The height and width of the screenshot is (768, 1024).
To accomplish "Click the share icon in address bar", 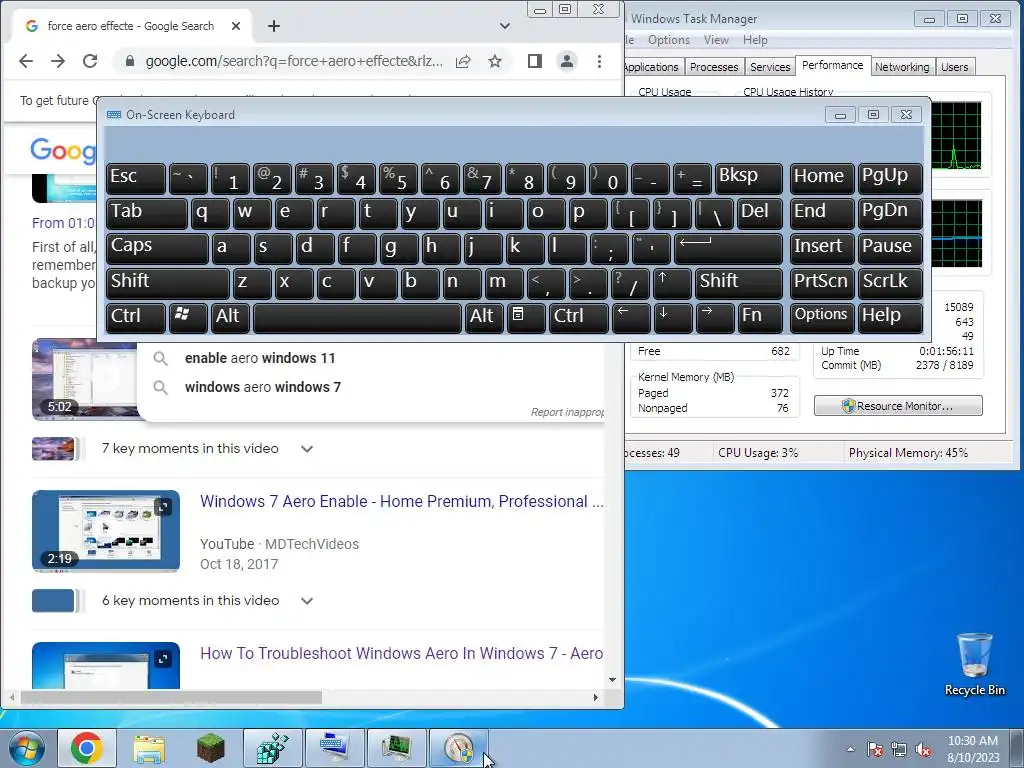I will [463, 61].
